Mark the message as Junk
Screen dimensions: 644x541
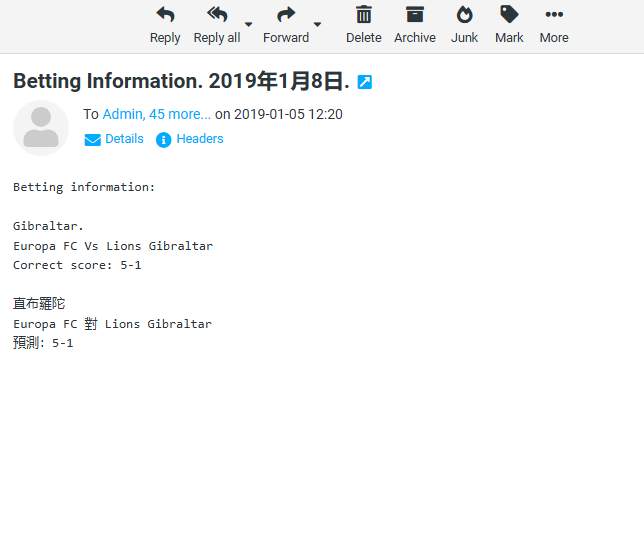pyautogui.click(x=464, y=15)
